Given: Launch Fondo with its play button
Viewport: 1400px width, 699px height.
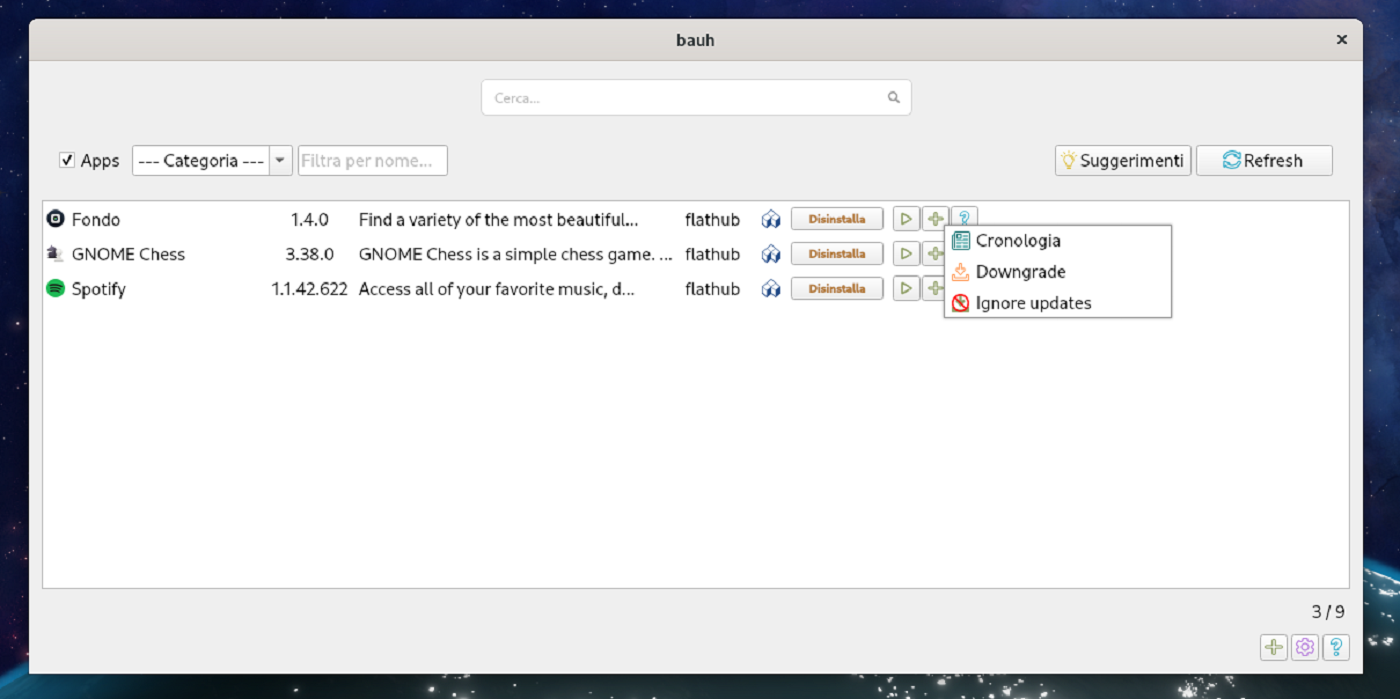Looking at the screenshot, I should coord(906,219).
